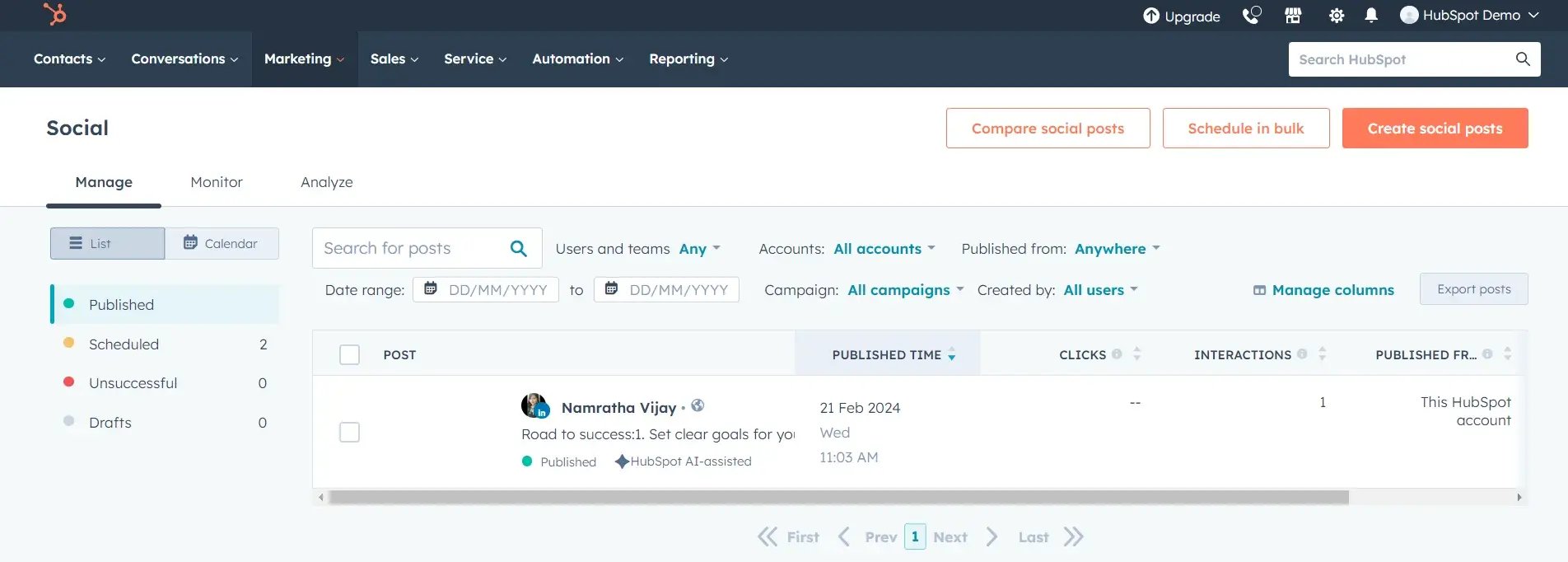Click Export posts button
Screen dimensions: 1568x562
[1474, 288]
